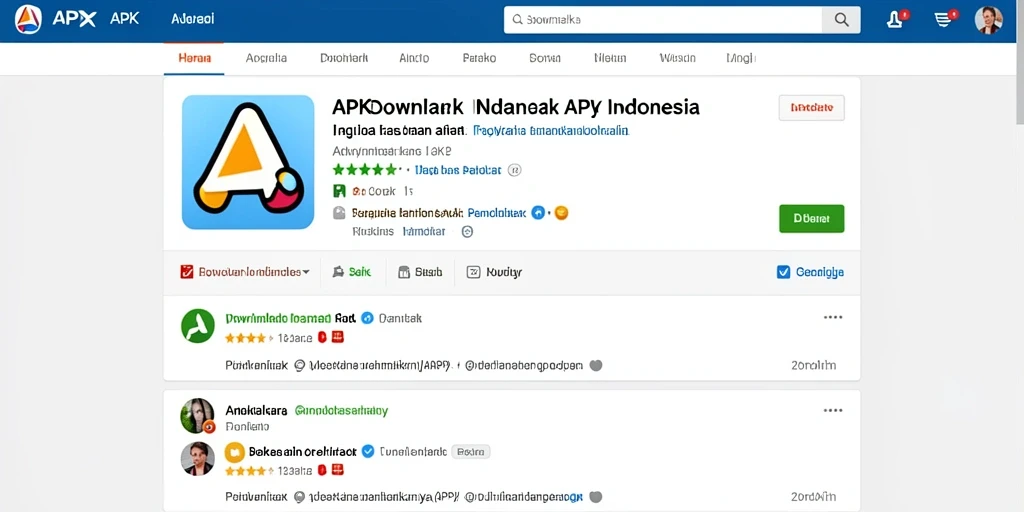Click the orange round badge after Pemolahtaxk
Viewport: 1024px width, 512px height.
coord(561,212)
